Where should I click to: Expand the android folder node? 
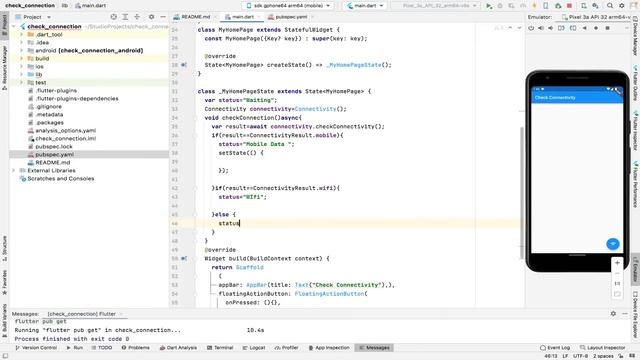click(x=22, y=51)
